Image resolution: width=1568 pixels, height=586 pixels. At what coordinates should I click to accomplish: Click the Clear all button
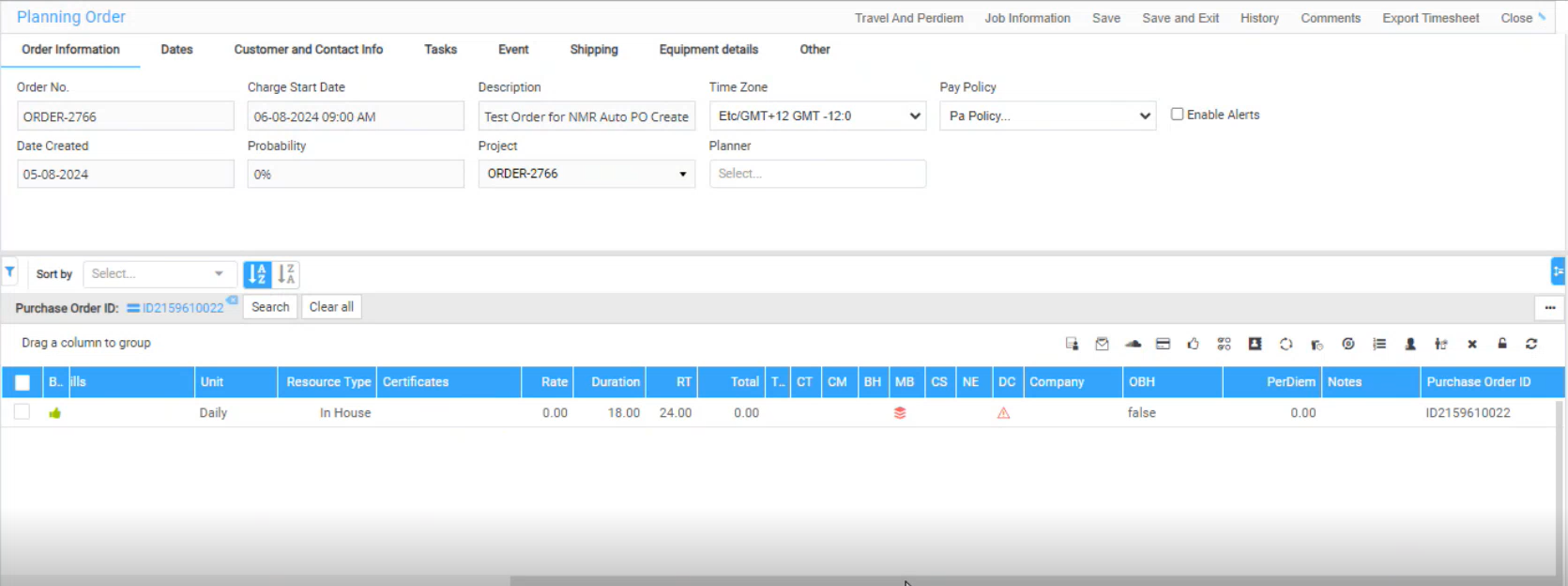click(x=331, y=307)
